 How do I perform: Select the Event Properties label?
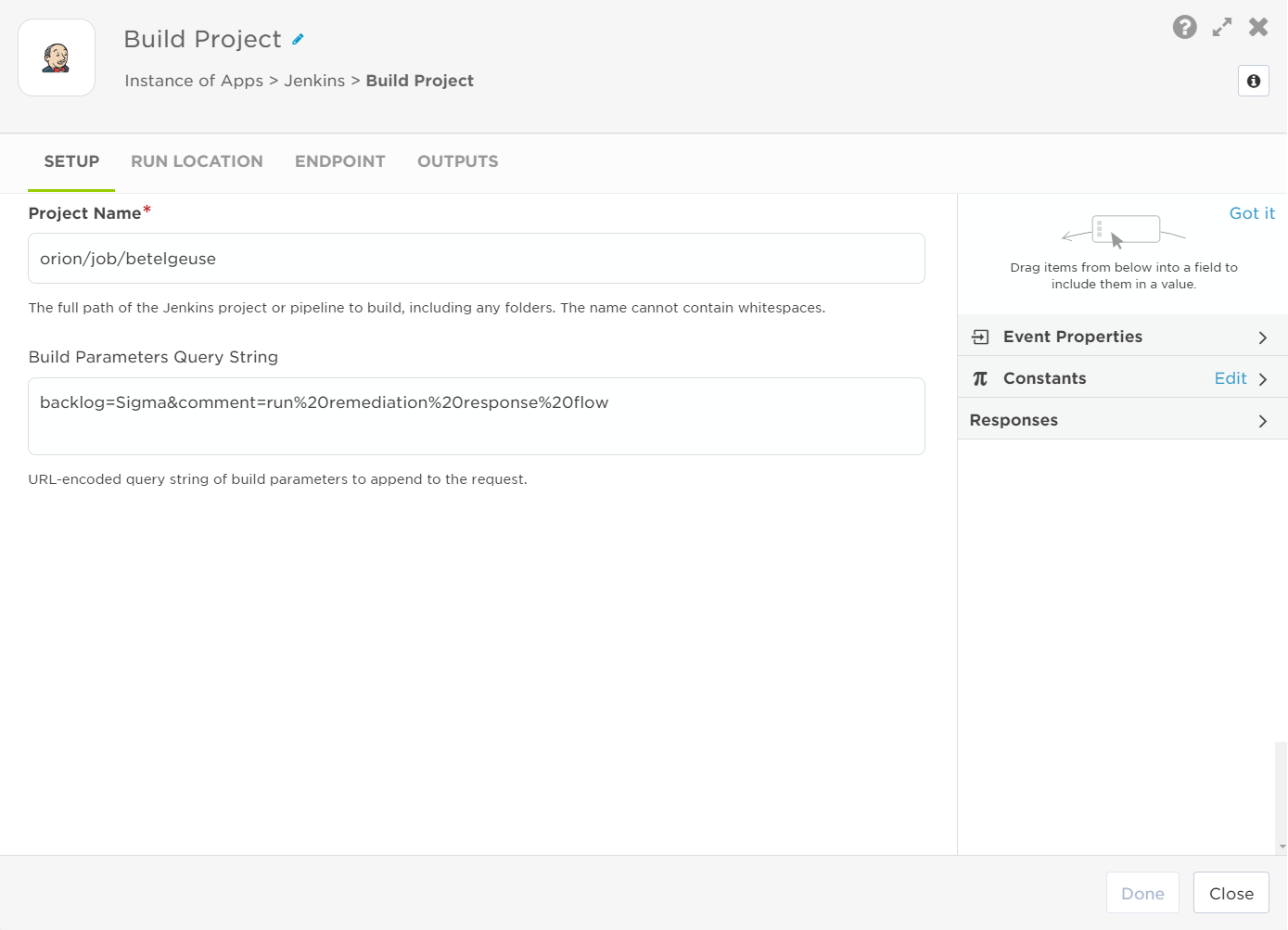click(x=1073, y=337)
